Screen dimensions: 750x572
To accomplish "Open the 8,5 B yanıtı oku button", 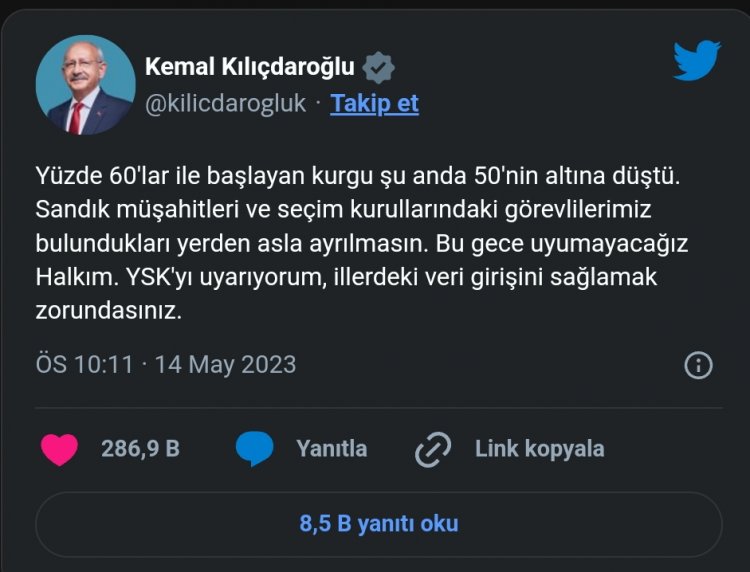I will [378, 523].
